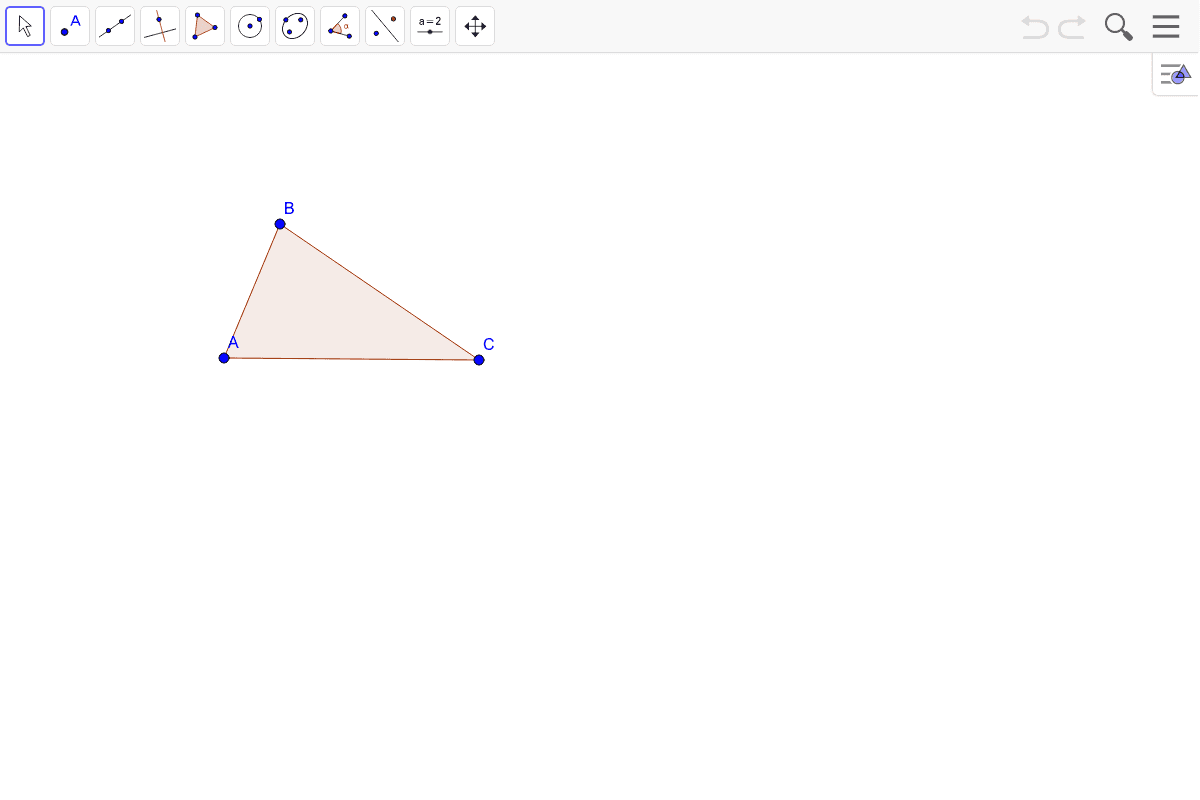Image resolution: width=1200 pixels, height=800 pixels.
Task: Select the Point tool
Action: click(70, 26)
